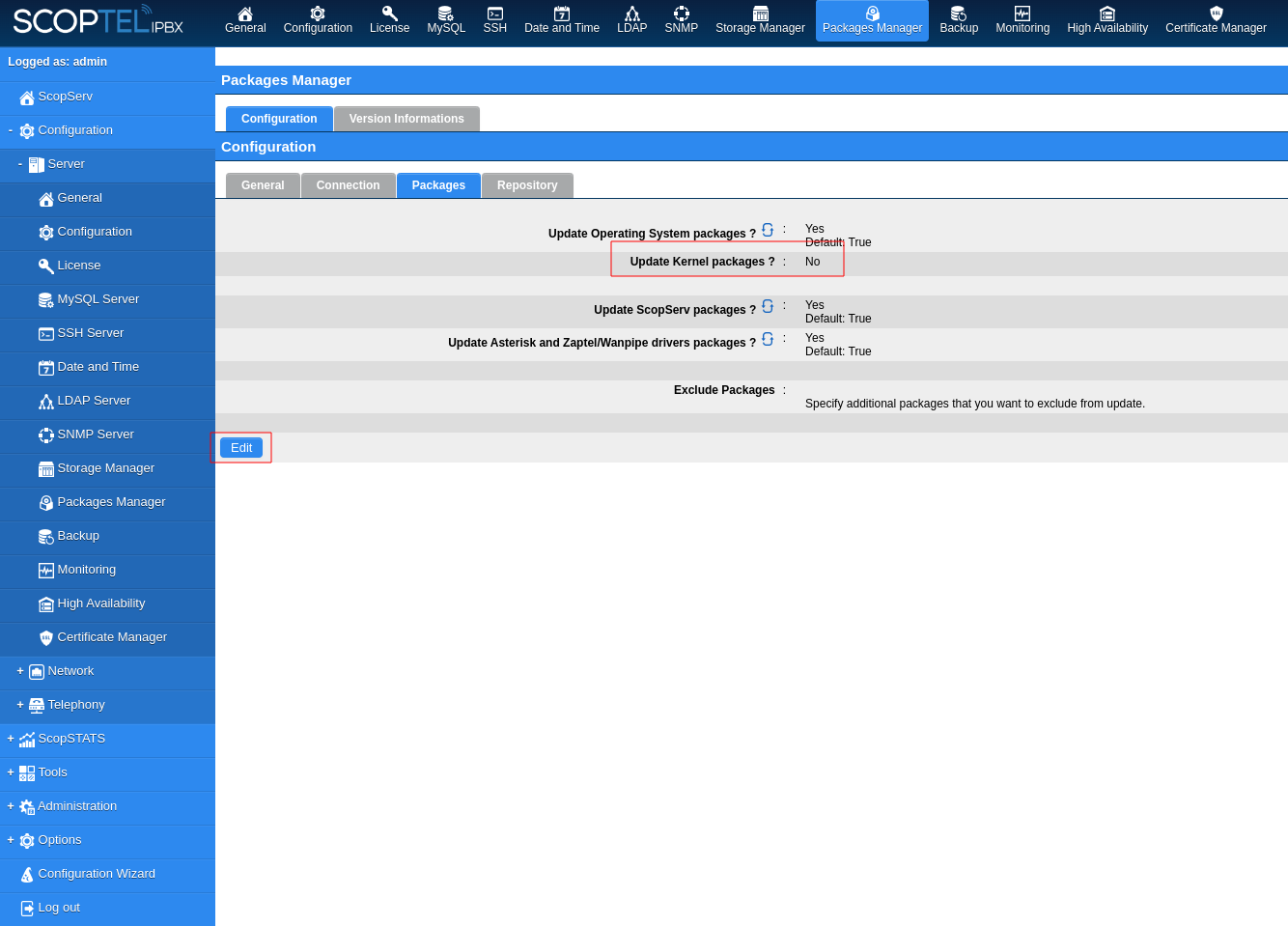Viewport: 1288px width, 926px height.
Task: Open sidebar Backup page
Action: [78, 536]
